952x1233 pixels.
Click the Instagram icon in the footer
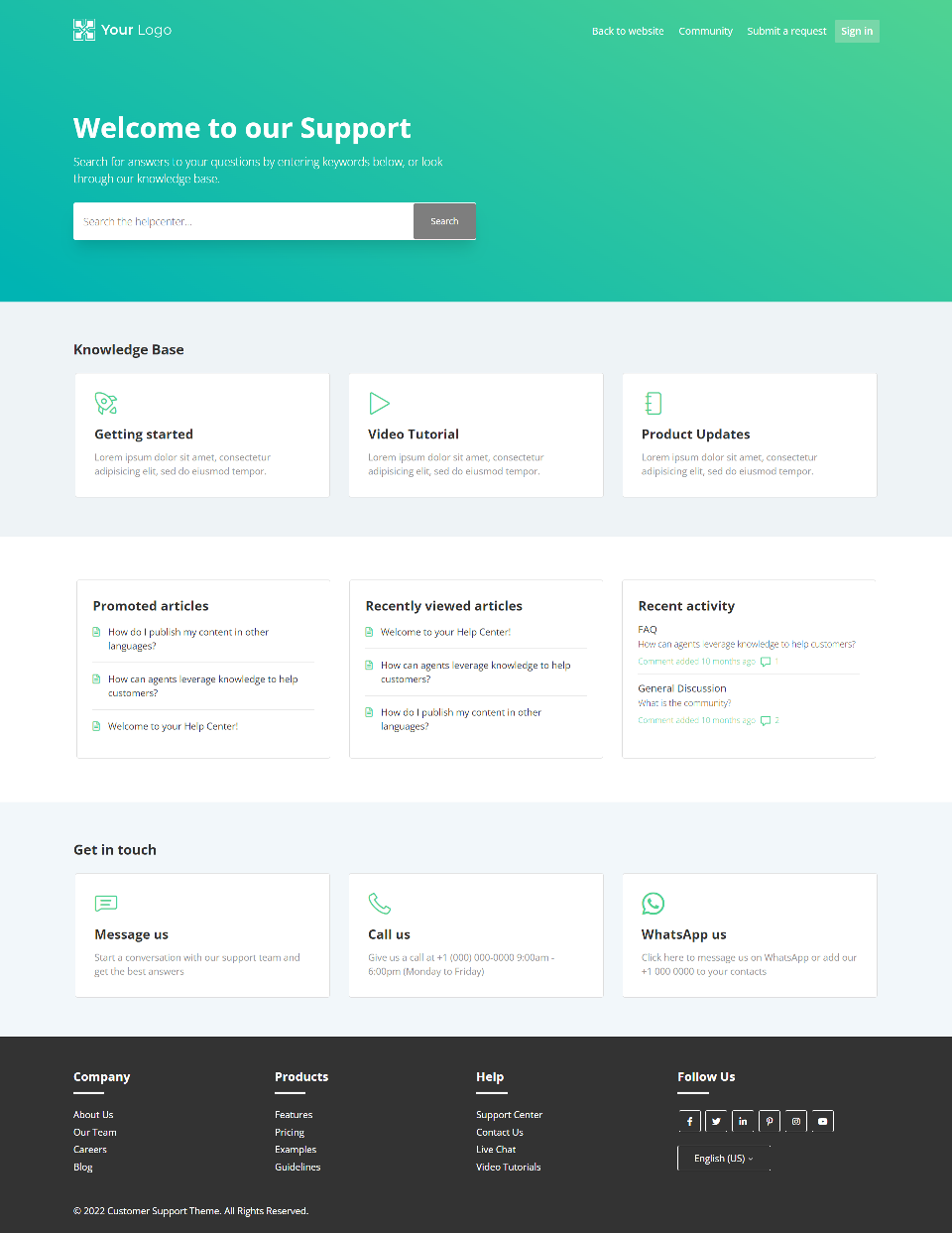coord(796,1121)
